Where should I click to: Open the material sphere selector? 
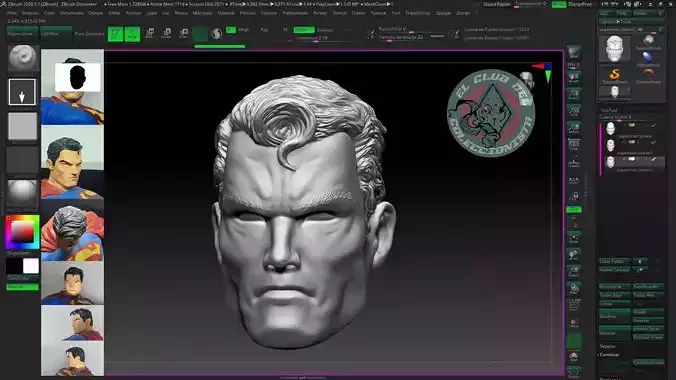[22, 194]
